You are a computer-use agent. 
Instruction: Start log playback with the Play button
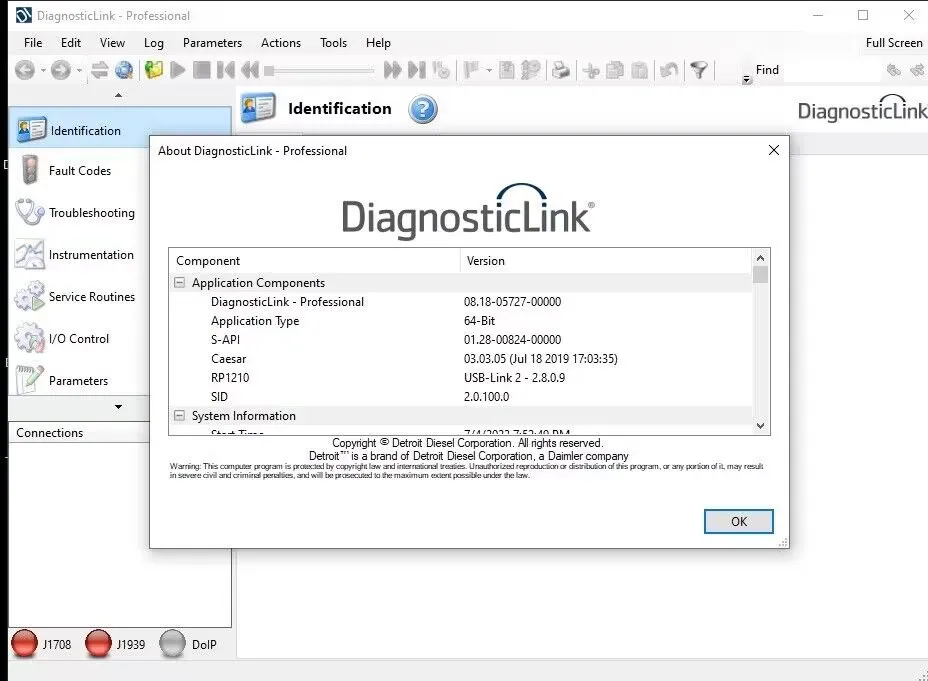tap(178, 70)
